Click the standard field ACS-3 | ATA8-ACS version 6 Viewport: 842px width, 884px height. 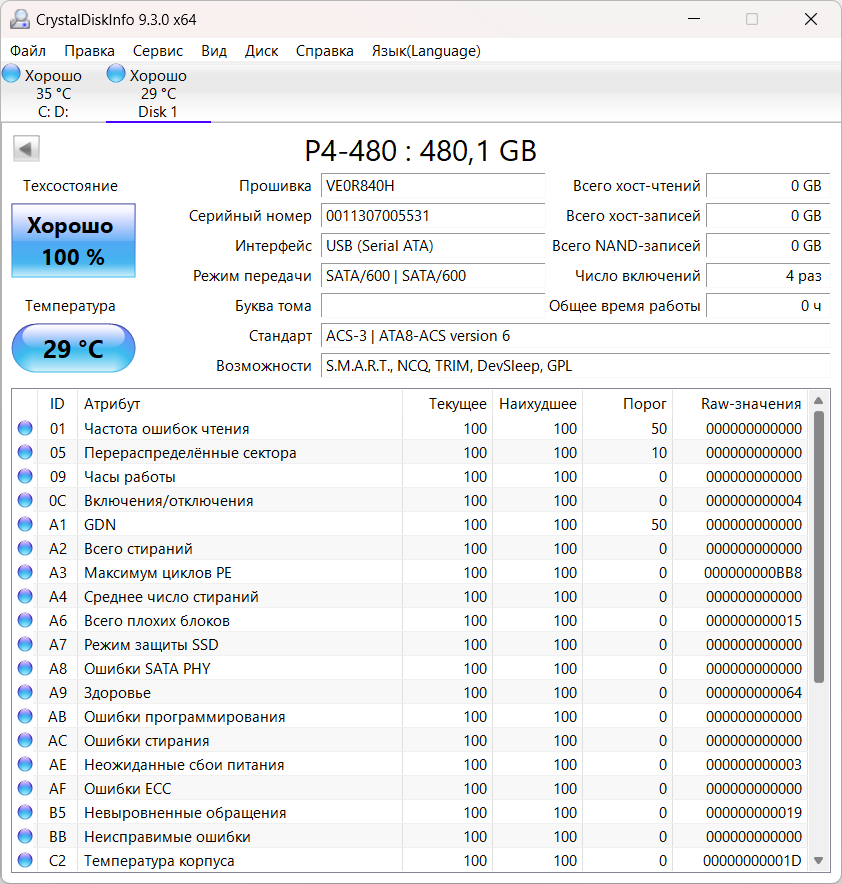[575, 336]
